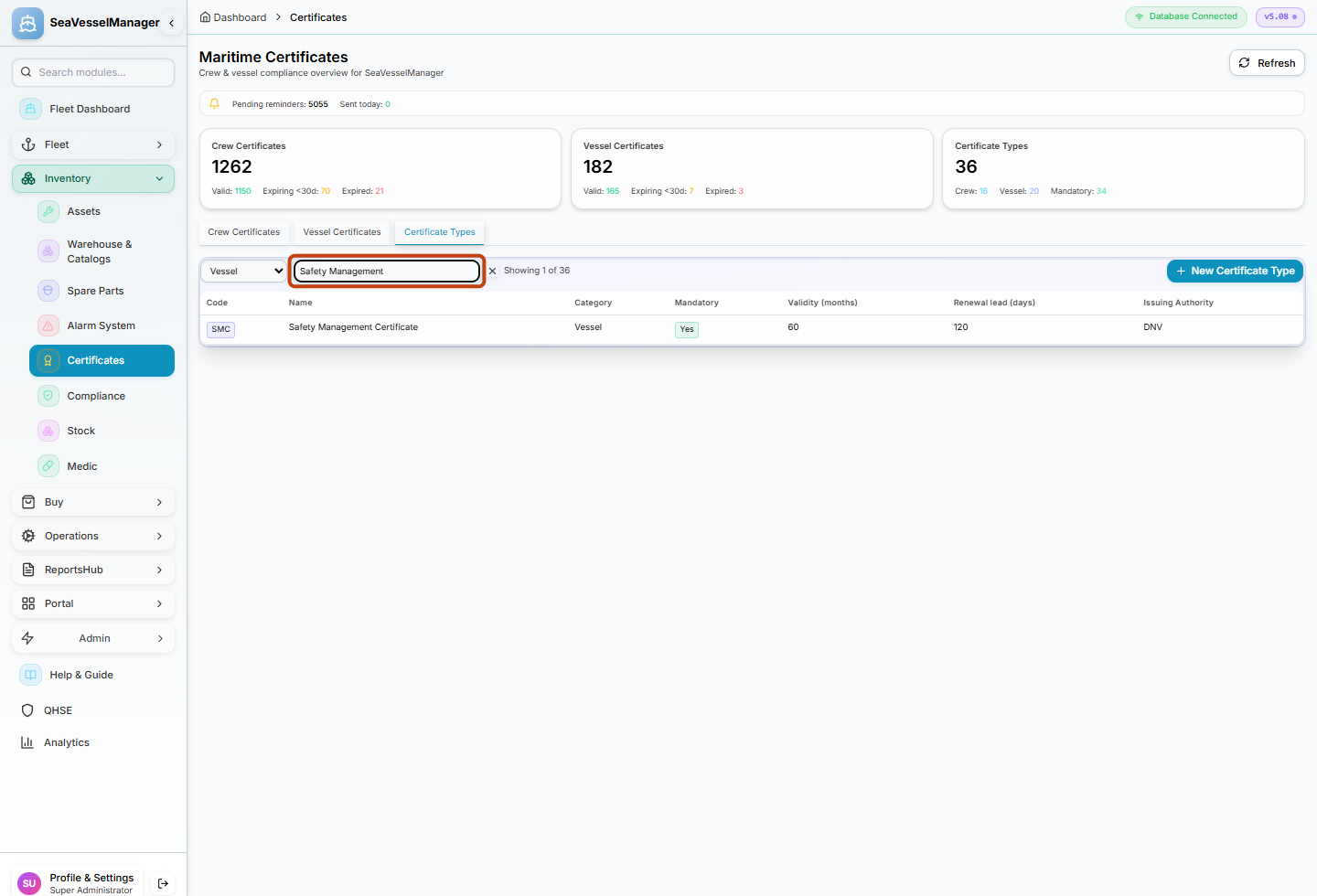Expand the Fleet menu chevron
Viewport: 1317px width, 896px height.
coord(159,144)
